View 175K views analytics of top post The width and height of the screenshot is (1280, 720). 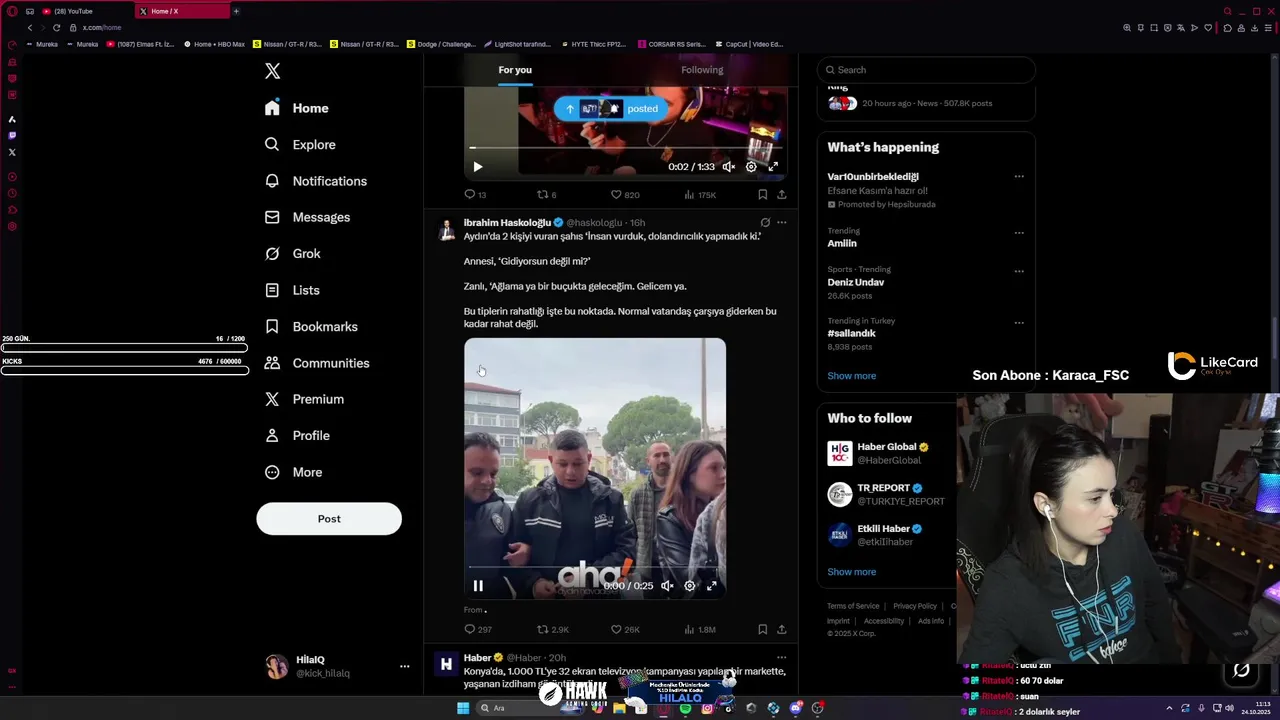click(x=700, y=195)
